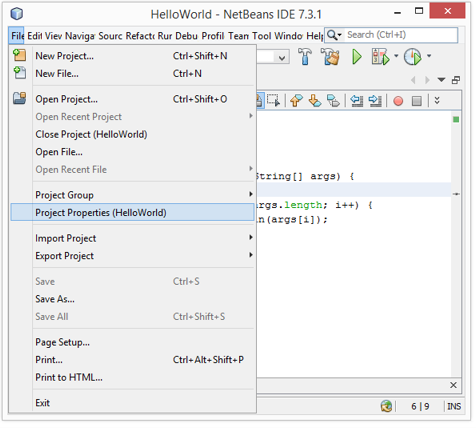The height and width of the screenshot is (428, 476).
Task: Select Page Setup... menu entry
Action: (x=132, y=342)
